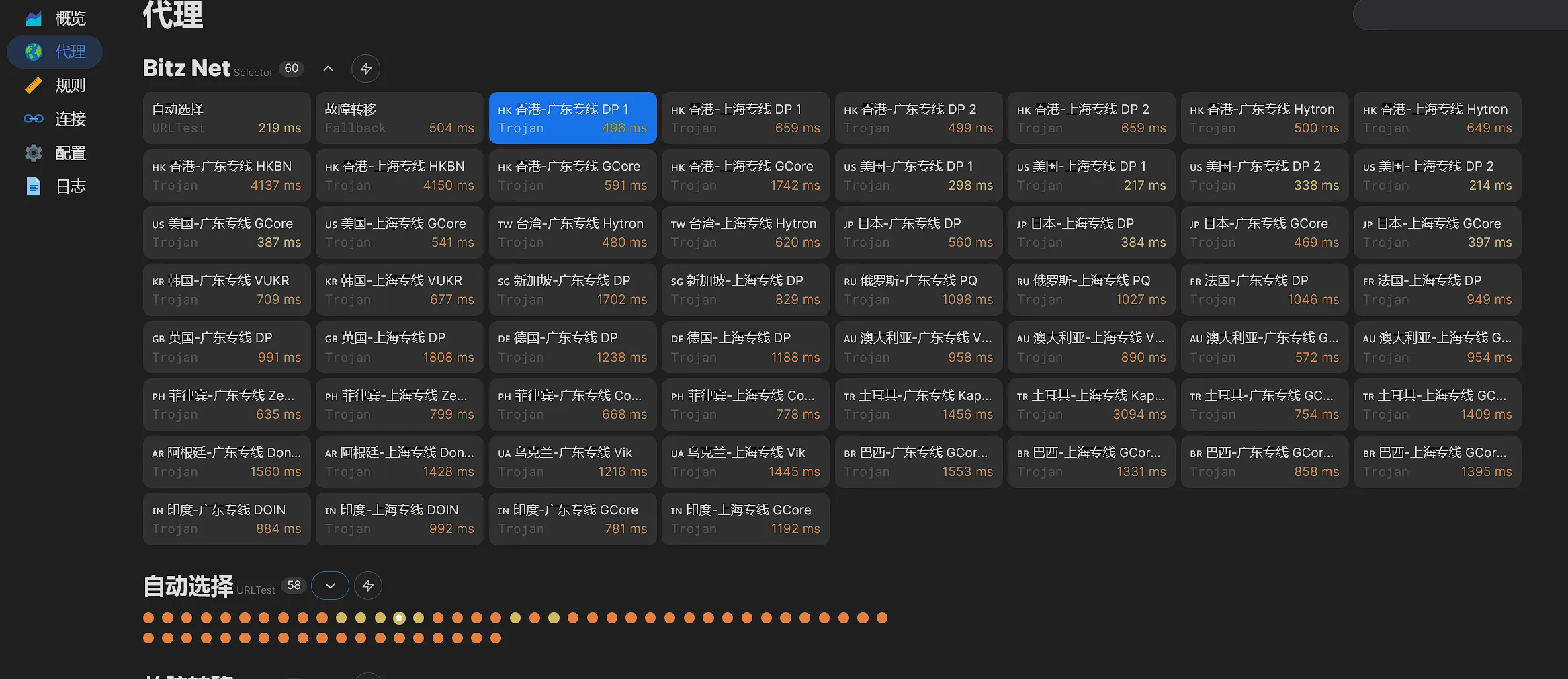The image size is (1568, 679).
Task: Test latency with Bitz Net lightning icon
Action: coord(365,69)
